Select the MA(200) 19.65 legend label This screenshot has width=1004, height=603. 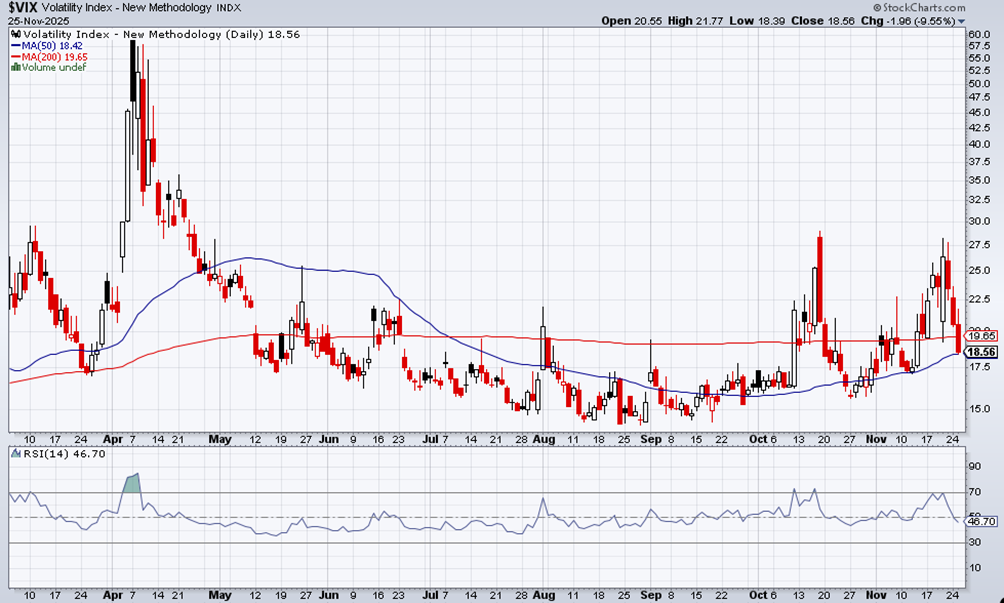pos(55,57)
